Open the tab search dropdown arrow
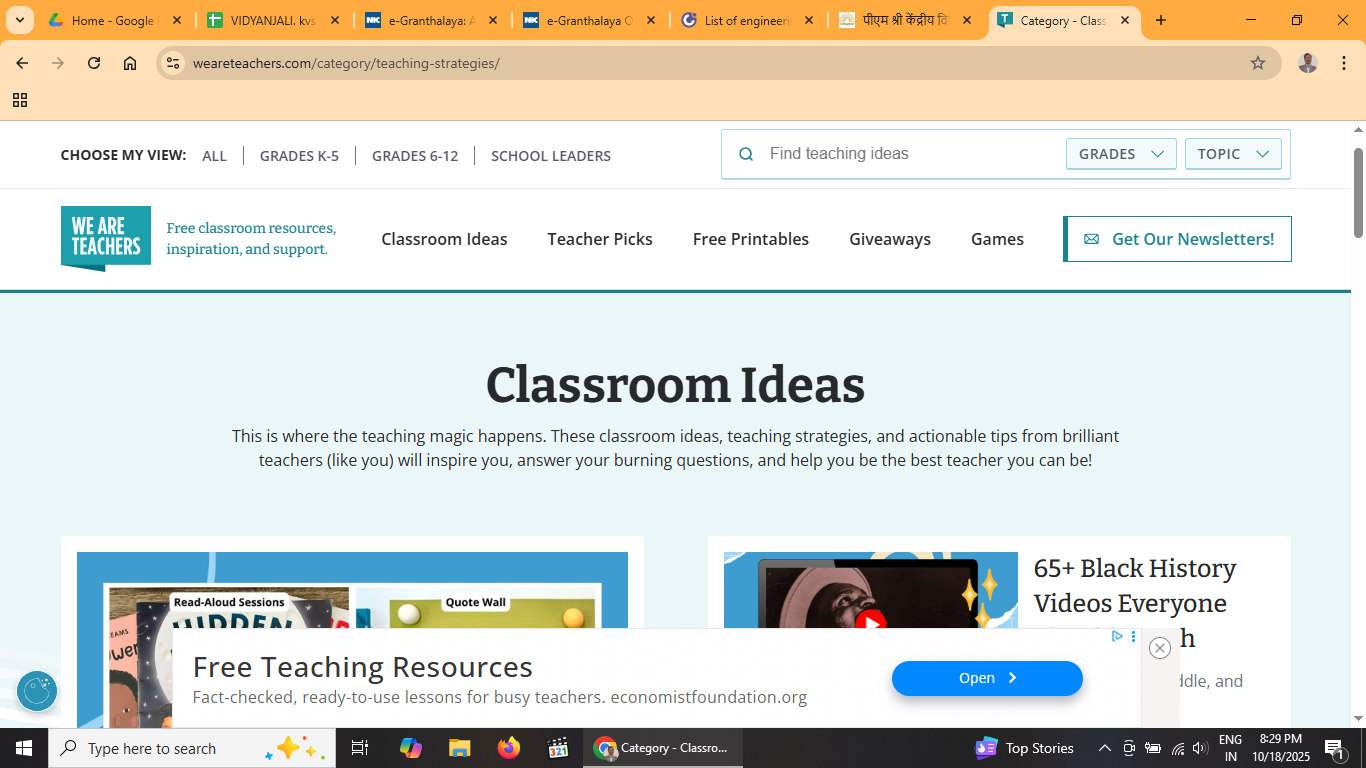The image size is (1366, 768). [19, 20]
